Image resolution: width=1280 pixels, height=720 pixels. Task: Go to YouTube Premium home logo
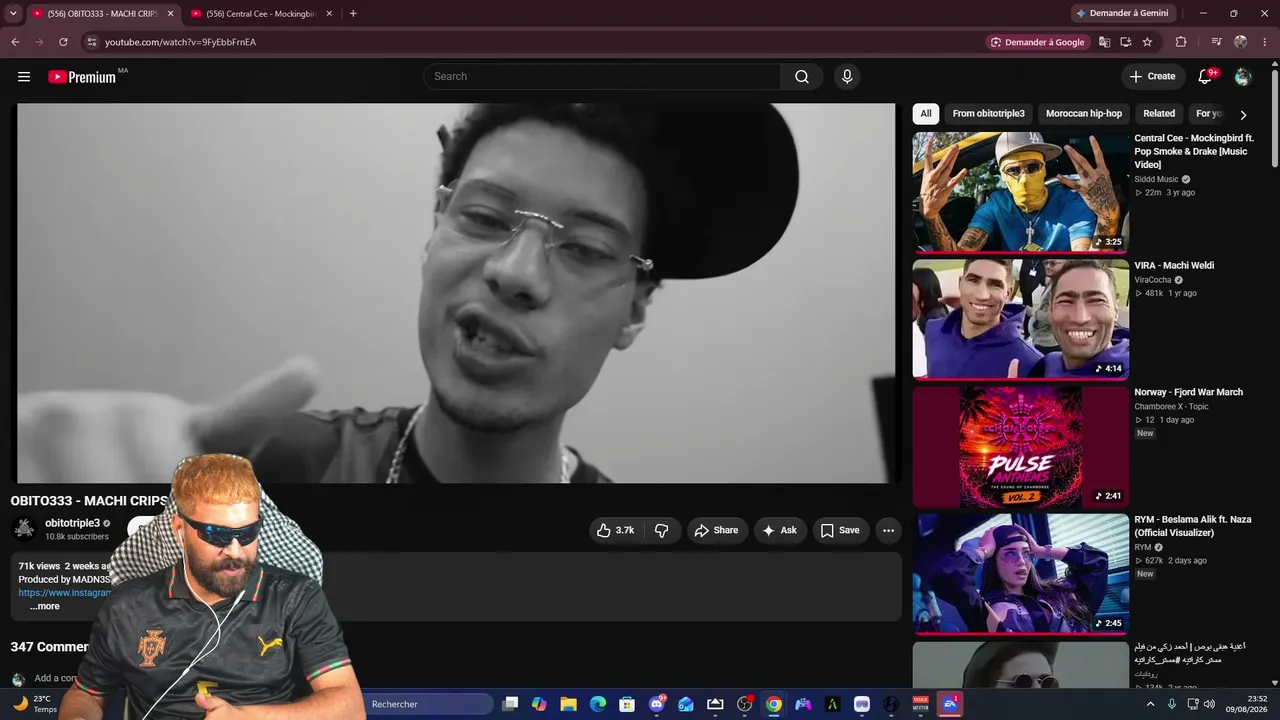point(82,77)
